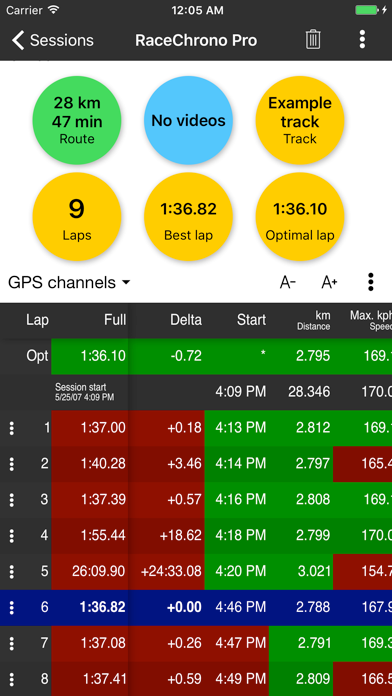Select lap 2 time 1:40.28
The height and width of the screenshot is (696, 392).
pyautogui.click(x=90, y=464)
